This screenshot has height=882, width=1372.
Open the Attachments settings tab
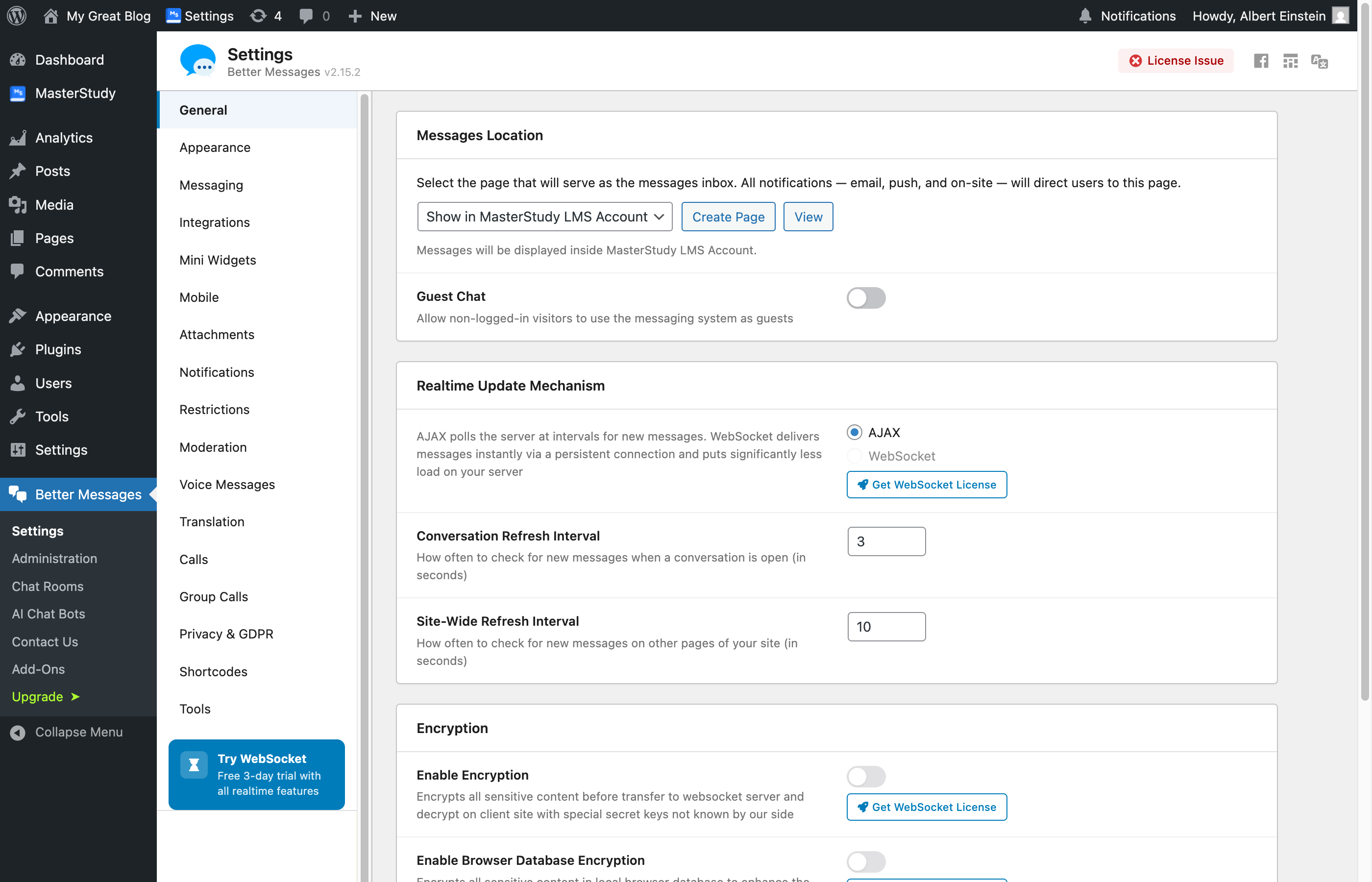[x=257, y=335]
